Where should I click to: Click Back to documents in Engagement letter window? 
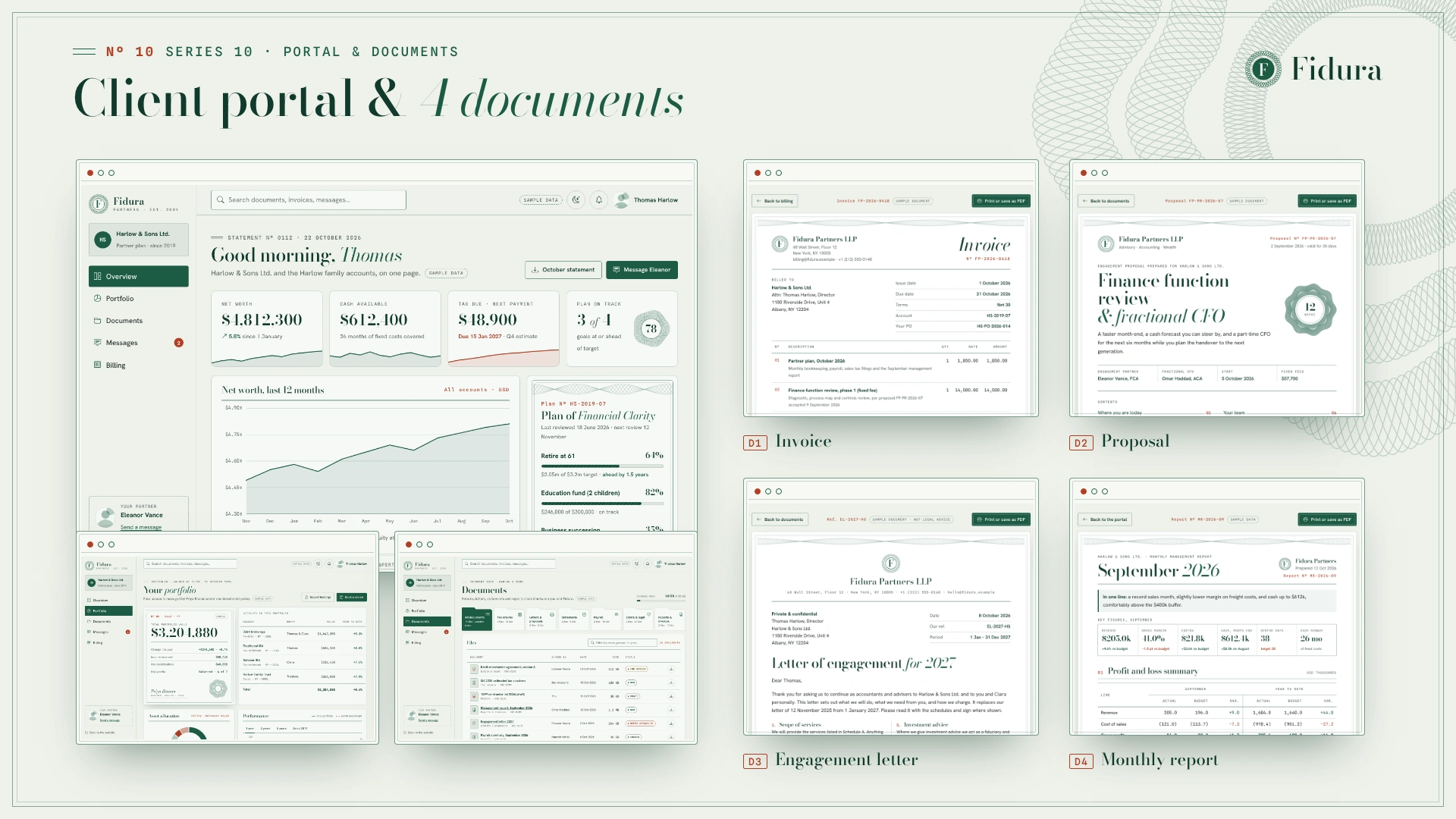point(780,519)
